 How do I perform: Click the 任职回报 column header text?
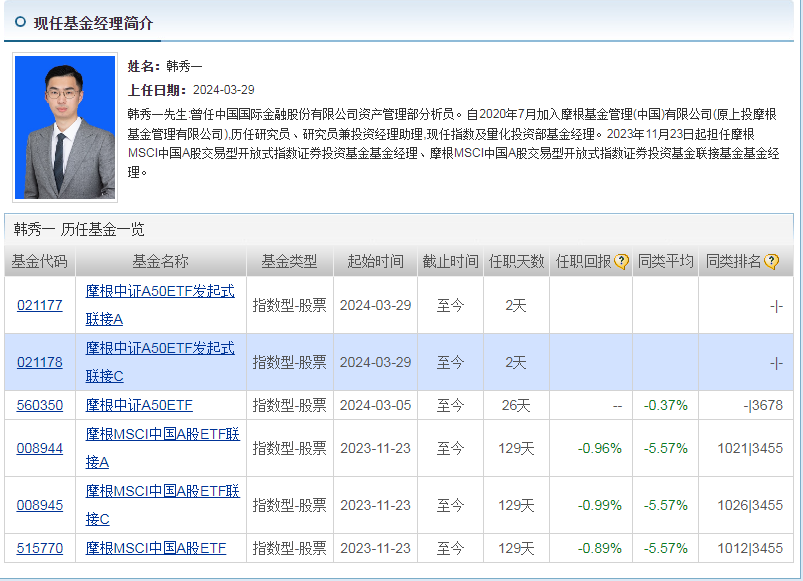(583, 262)
